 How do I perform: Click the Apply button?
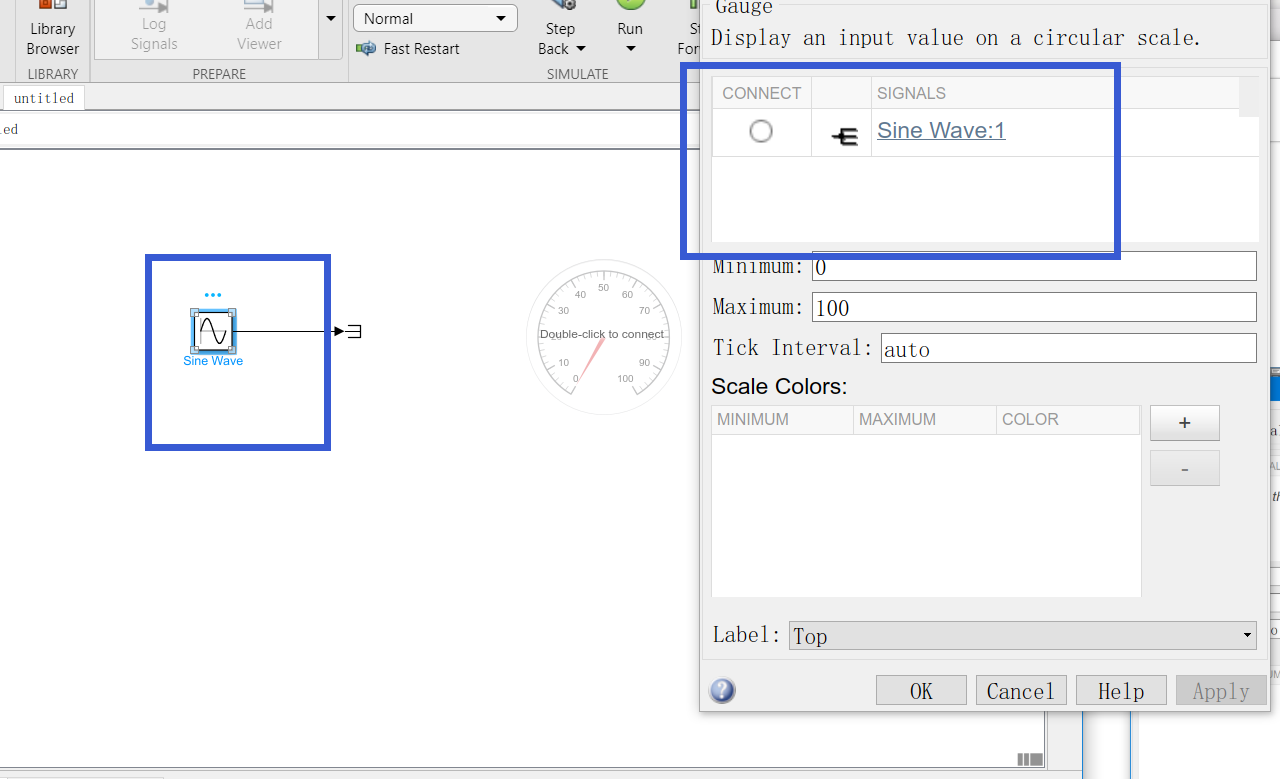click(x=1221, y=691)
